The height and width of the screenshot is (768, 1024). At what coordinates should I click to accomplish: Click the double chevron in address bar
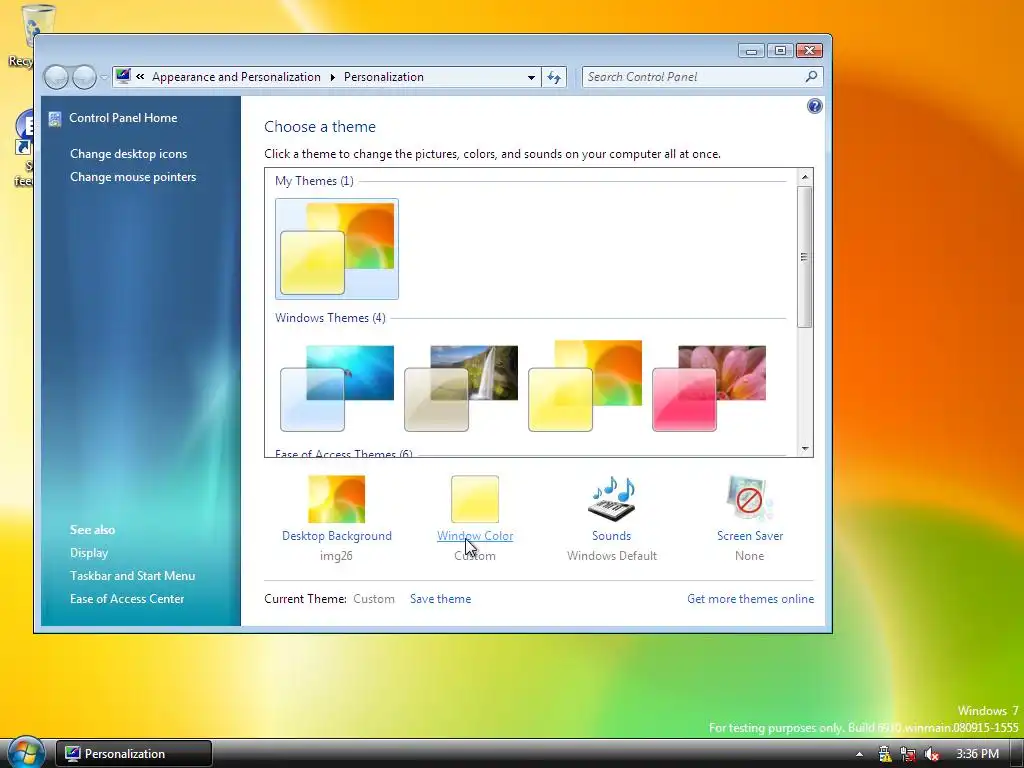coord(140,76)
